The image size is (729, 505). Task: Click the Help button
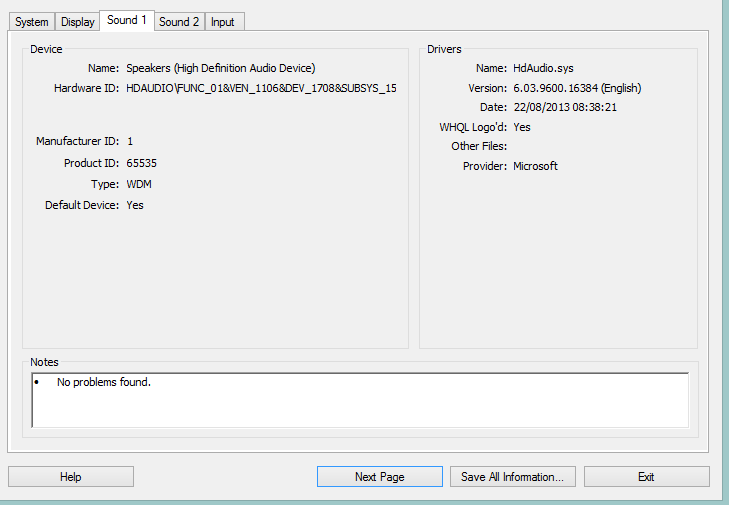[x=71, y=477]
